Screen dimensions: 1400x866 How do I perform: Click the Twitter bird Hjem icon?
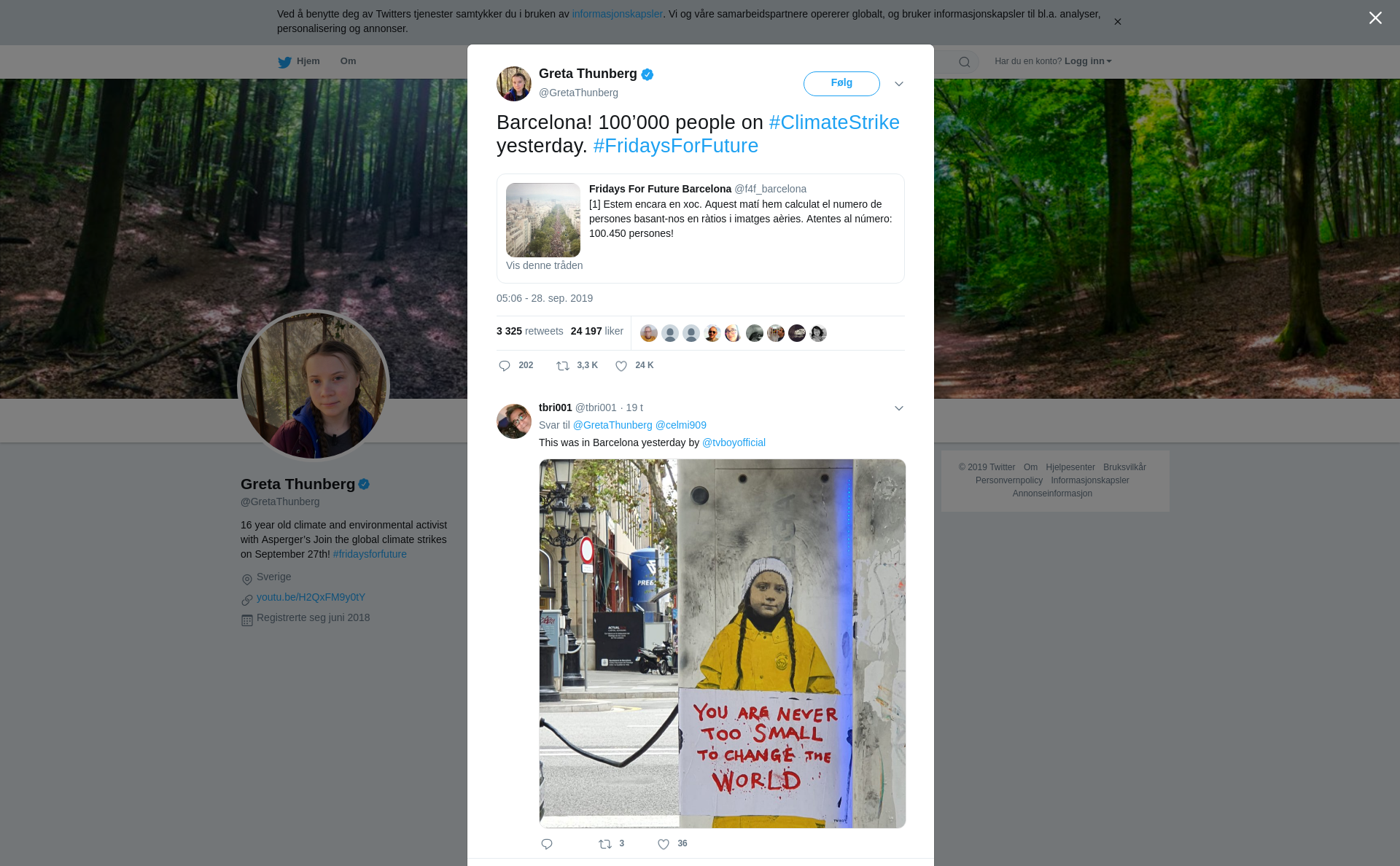pos(285,62)
